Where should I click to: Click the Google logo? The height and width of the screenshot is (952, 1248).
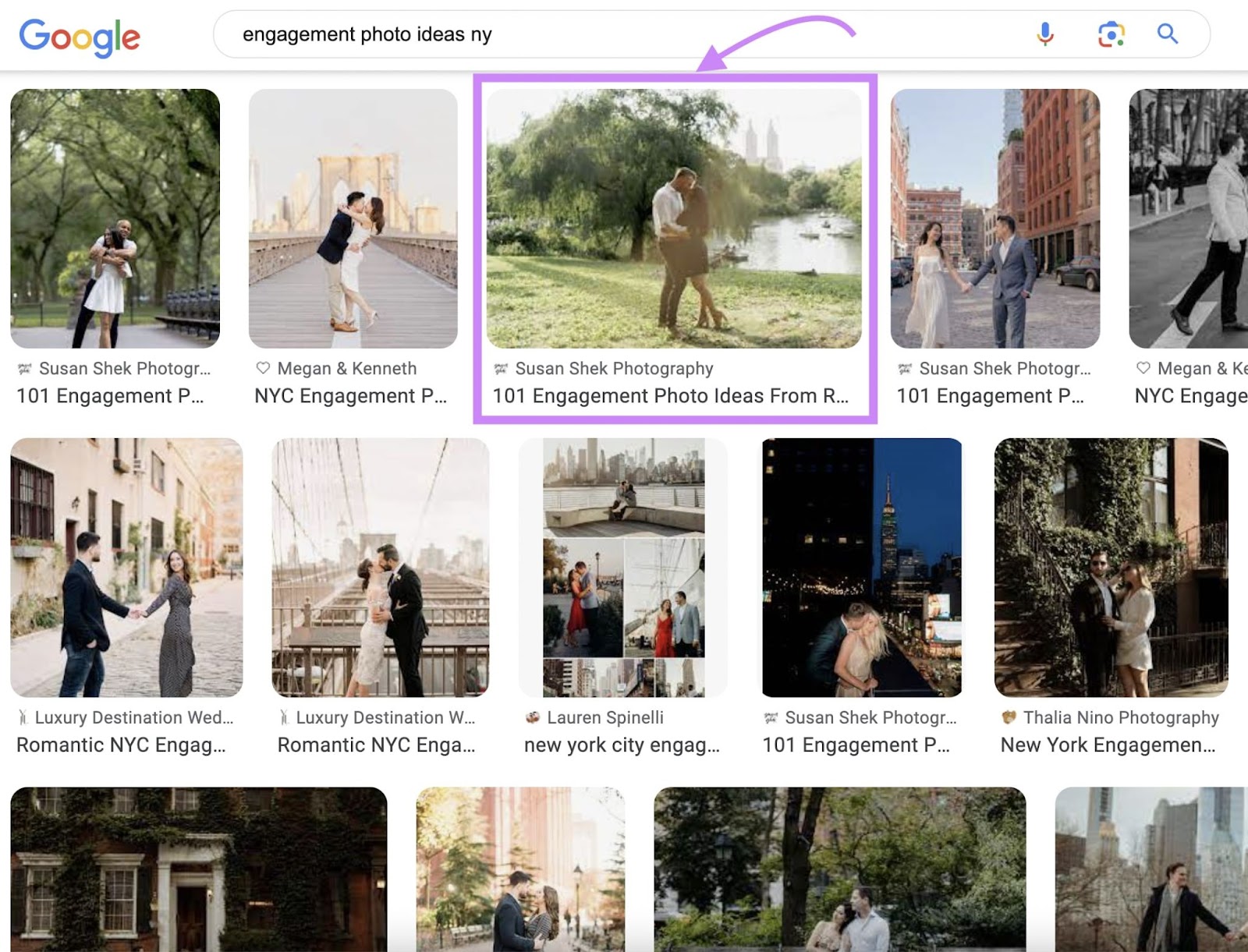80,37
